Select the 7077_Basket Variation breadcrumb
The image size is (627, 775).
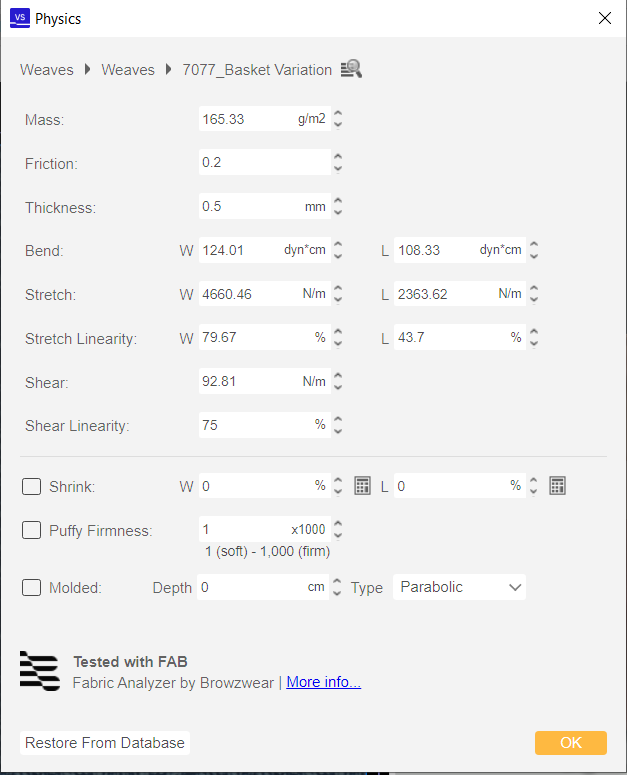257,70
